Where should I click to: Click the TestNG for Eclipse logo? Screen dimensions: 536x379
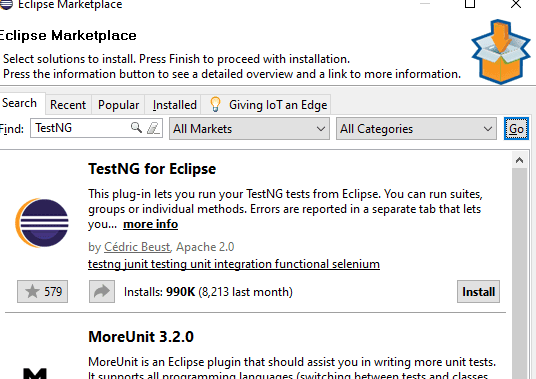click(42, 223)
